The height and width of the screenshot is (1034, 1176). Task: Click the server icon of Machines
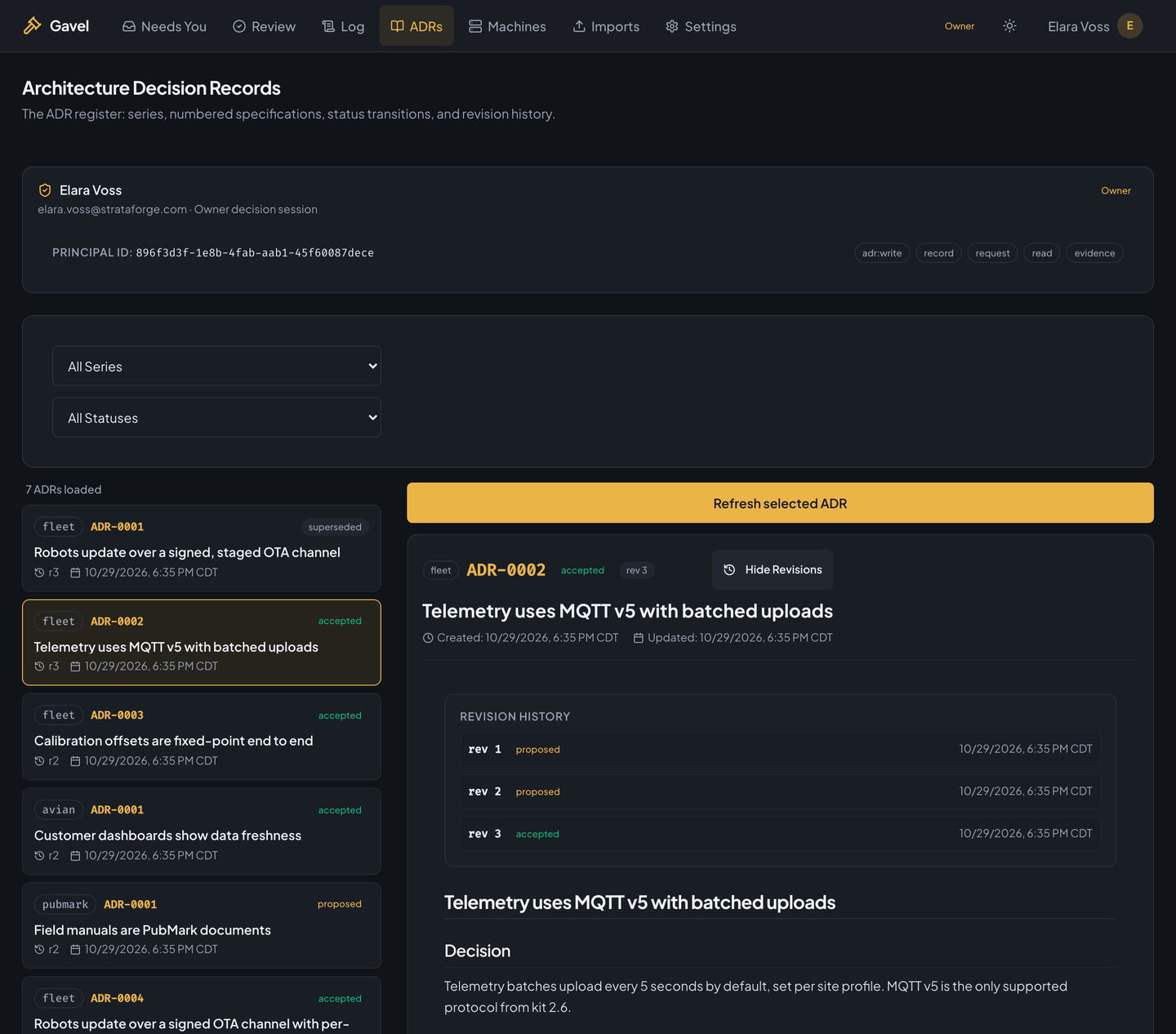click(x=475, y=26)
